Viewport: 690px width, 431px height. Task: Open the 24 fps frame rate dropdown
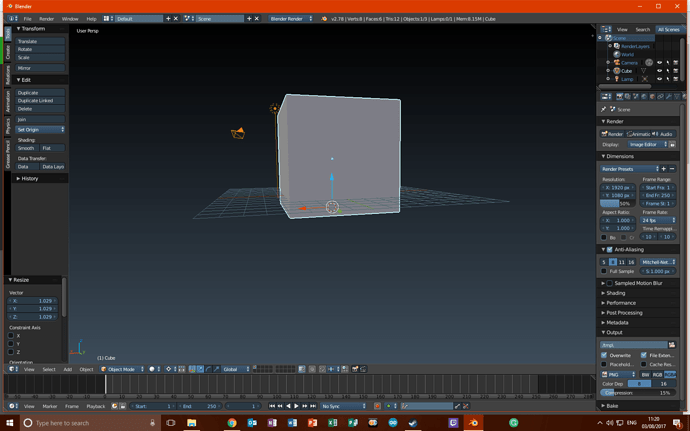click(658, 220)
